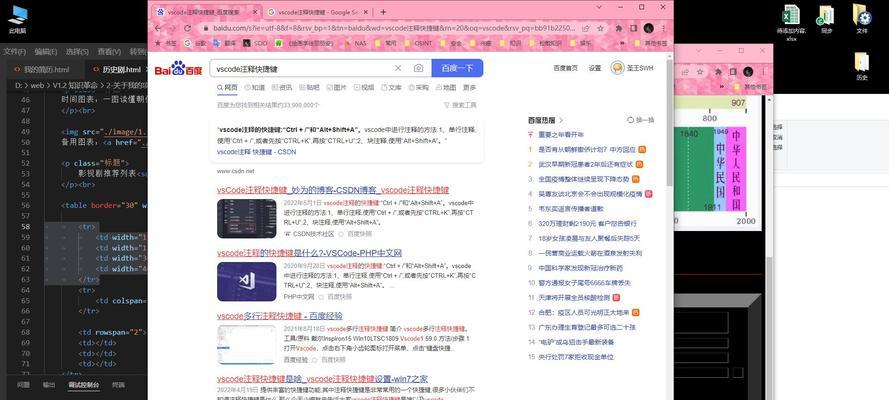889x400 pixels.
Task: Clear the Baidu search box text
Action: (x=398, y=68)
